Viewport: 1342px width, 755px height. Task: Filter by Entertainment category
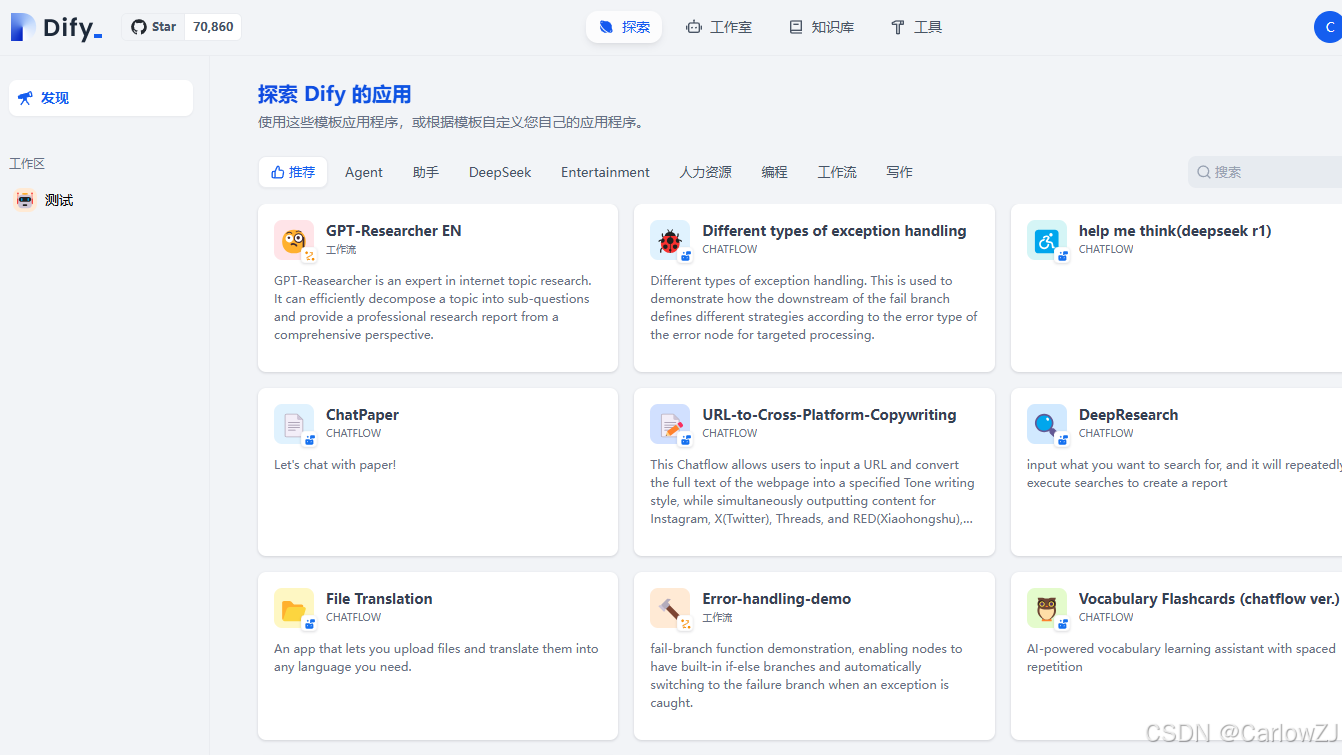click(605, 172)
